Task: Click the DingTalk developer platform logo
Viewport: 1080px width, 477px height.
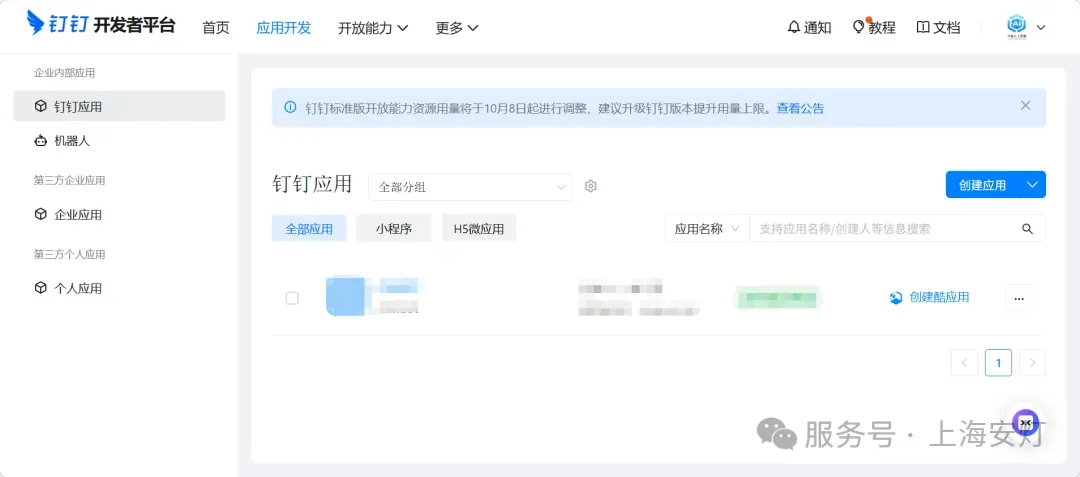Action: coord(101,24)
